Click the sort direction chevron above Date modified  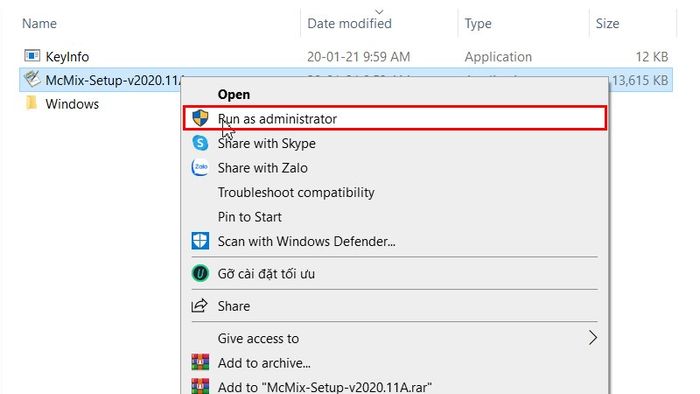pyautogui.click(x=379, y=12)
